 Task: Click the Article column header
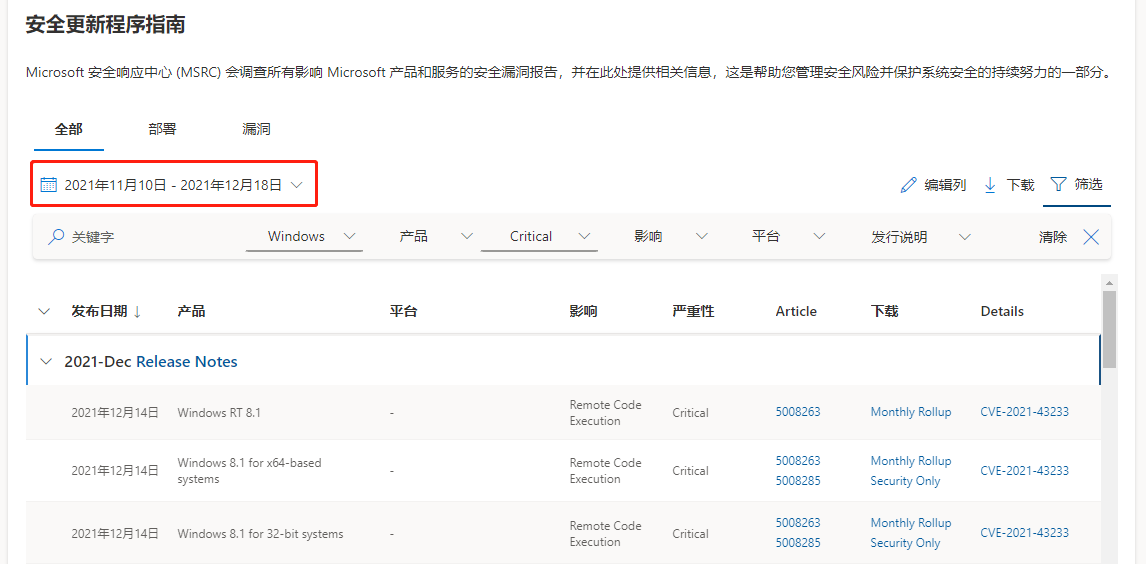pyautogui.click(x=796, y=311)
